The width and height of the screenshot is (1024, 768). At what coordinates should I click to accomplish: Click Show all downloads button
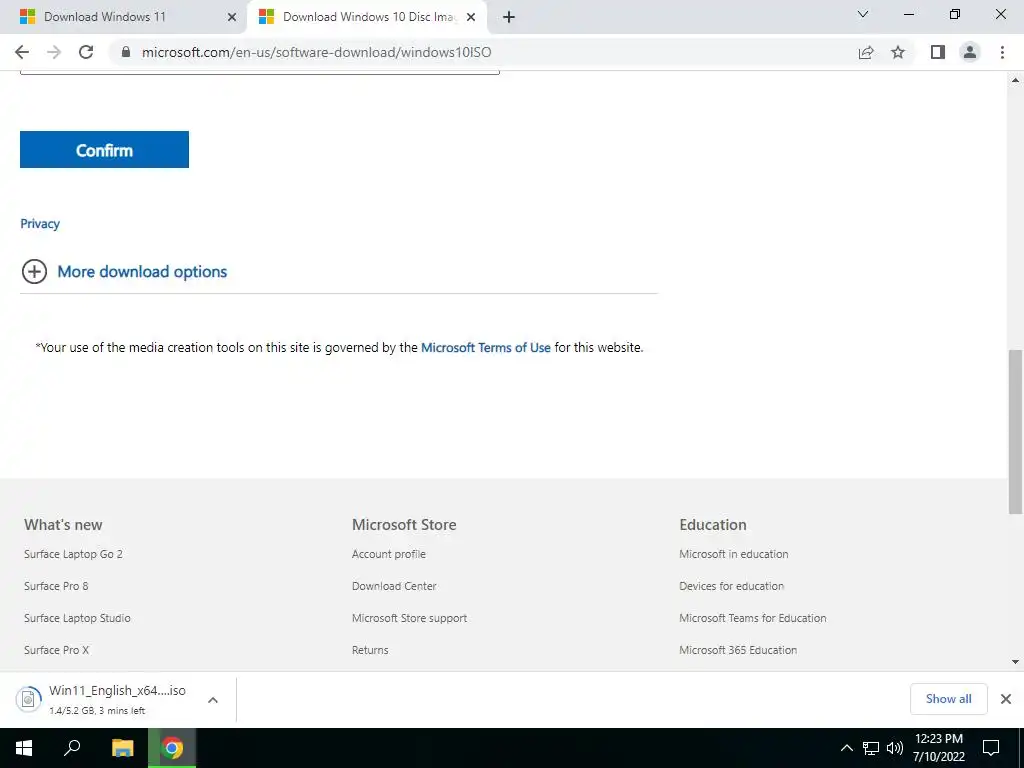click(x=948, y=699)
